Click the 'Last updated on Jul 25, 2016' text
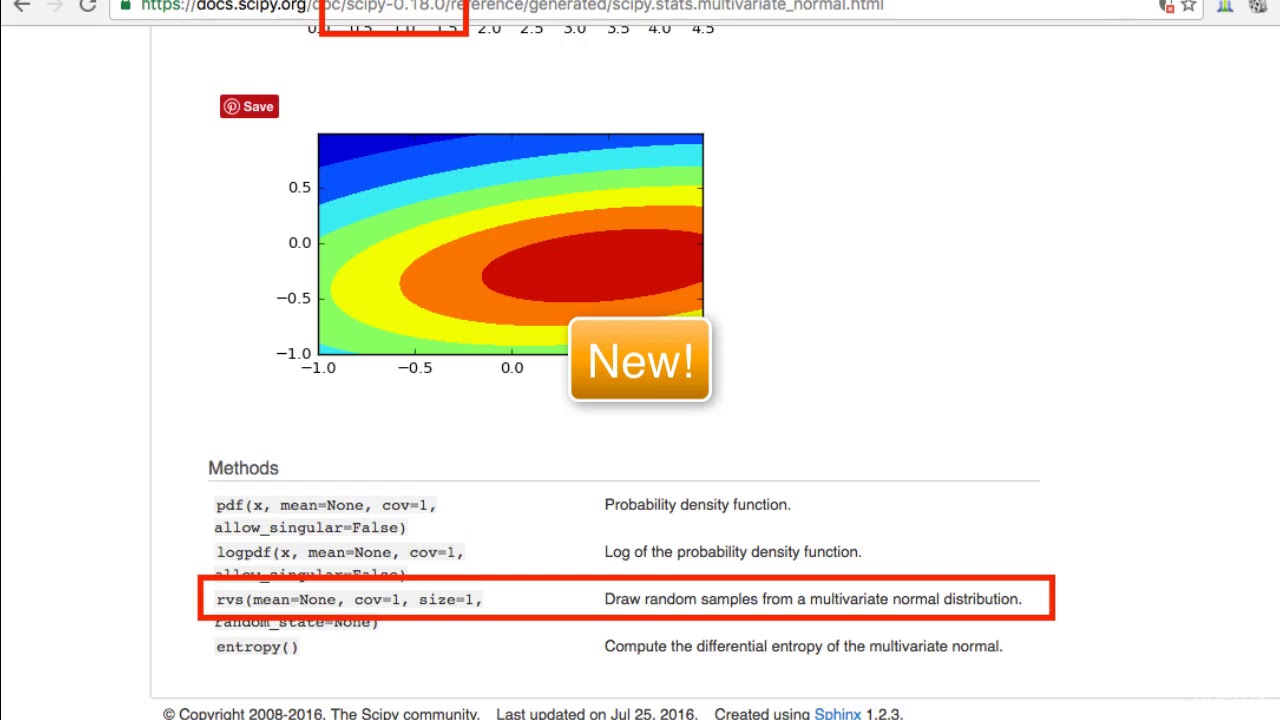1280x720 pixels. tap(596, 713)
